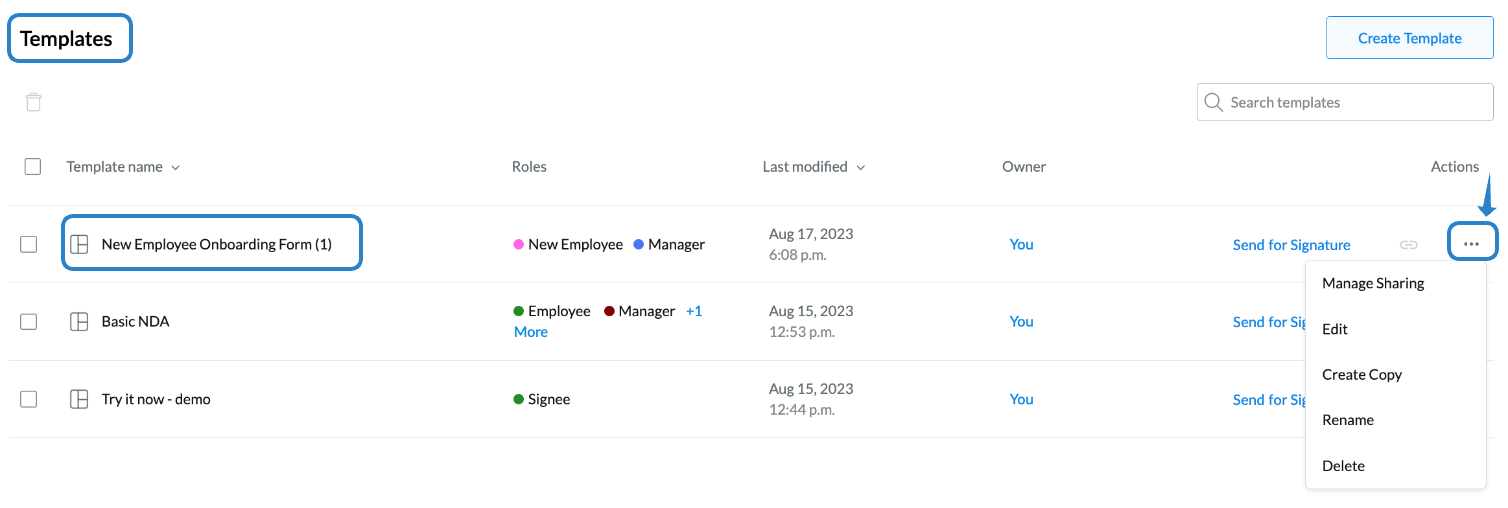Toggle the select-all templates checkbox
The height and width of the screenshot is (508, 1508).
coord(33,167)
